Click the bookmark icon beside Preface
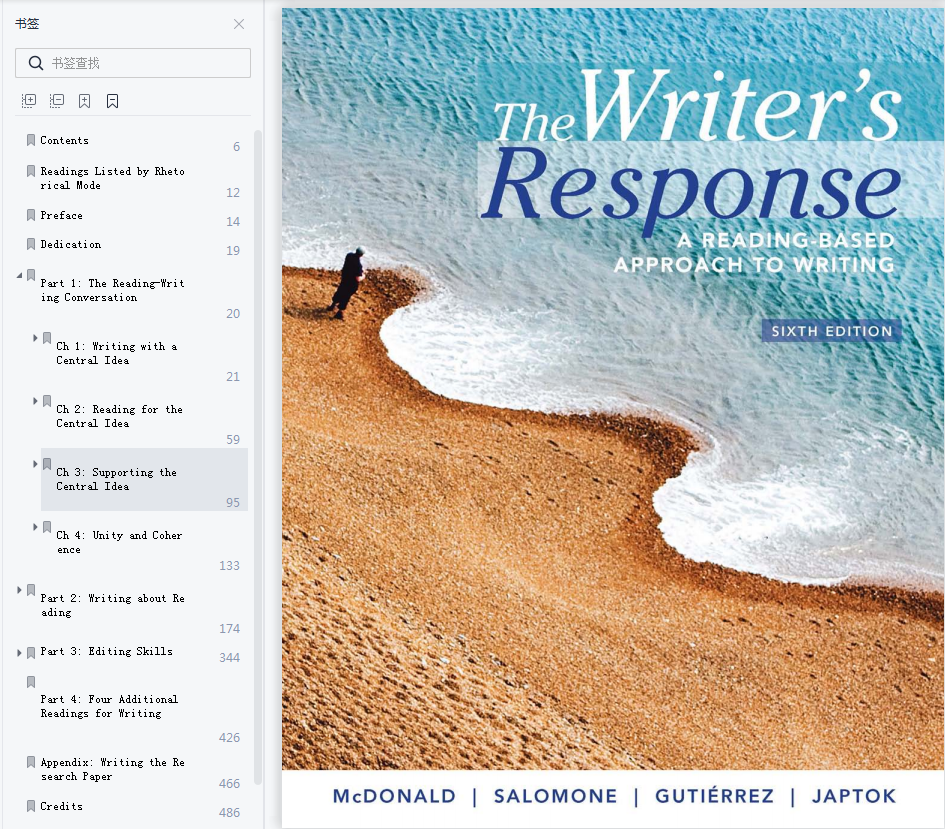 (31, 215)
